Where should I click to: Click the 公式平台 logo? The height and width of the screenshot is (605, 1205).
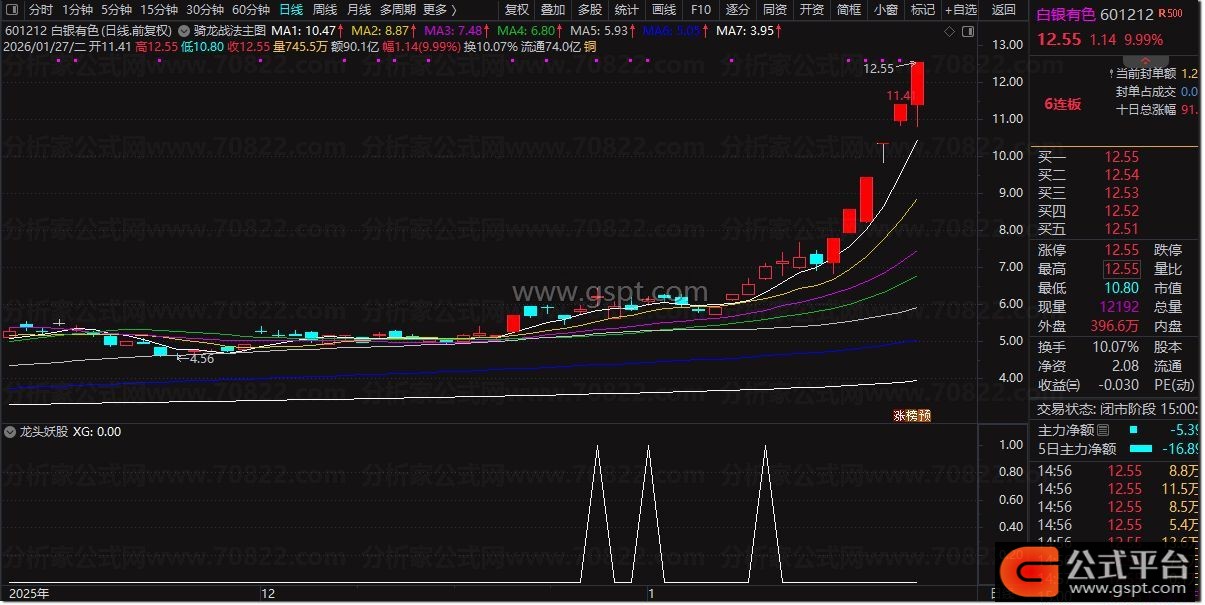click(1100, 571)
